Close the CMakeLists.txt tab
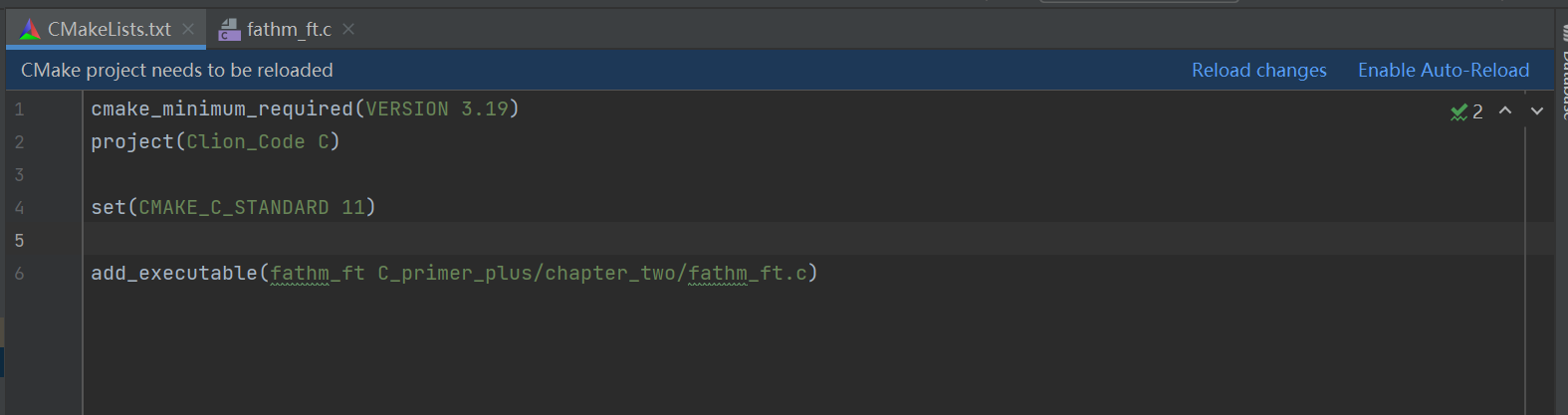 tap(188, 29)
